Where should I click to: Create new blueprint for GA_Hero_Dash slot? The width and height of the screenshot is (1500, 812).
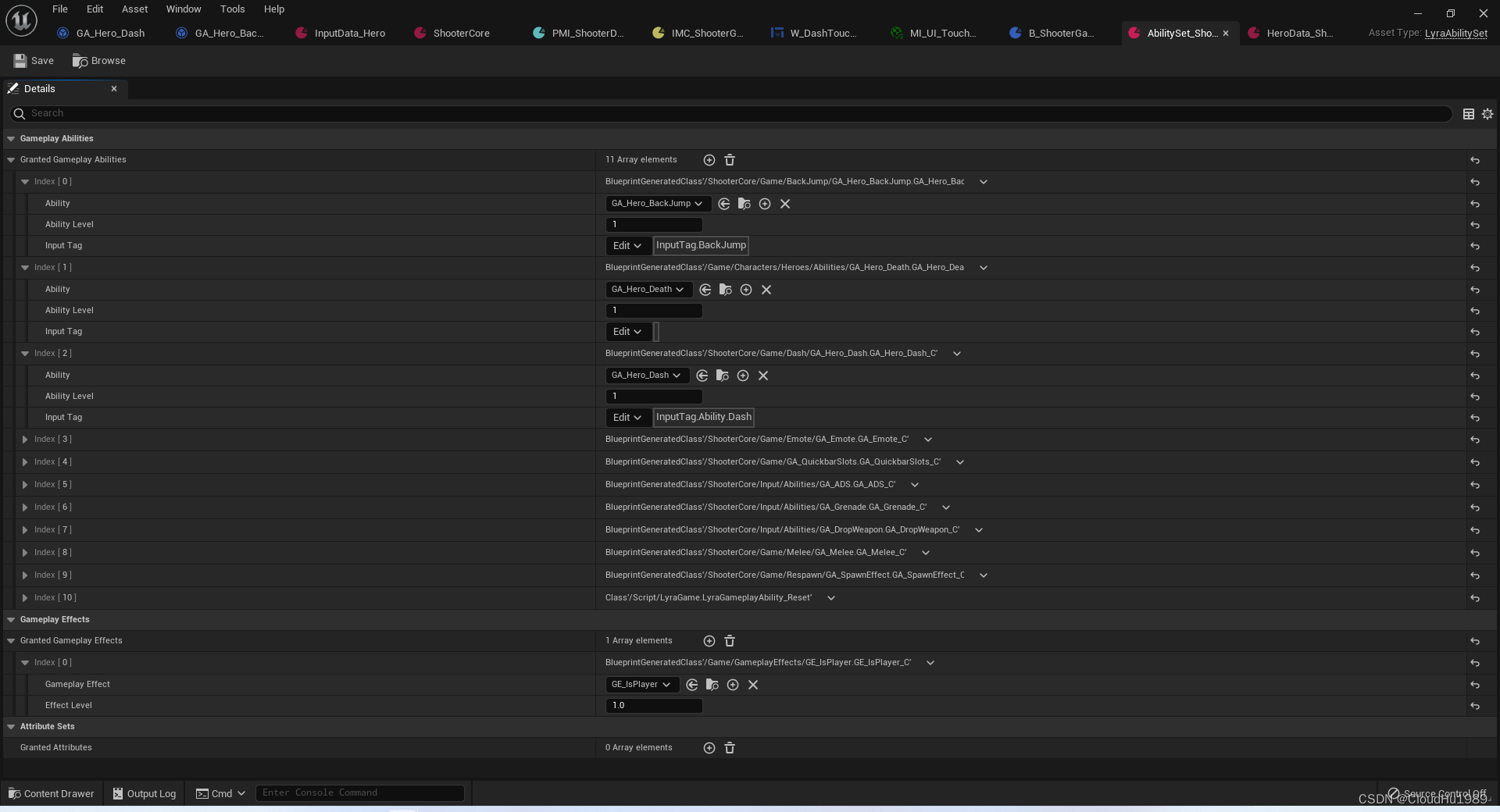743,376
